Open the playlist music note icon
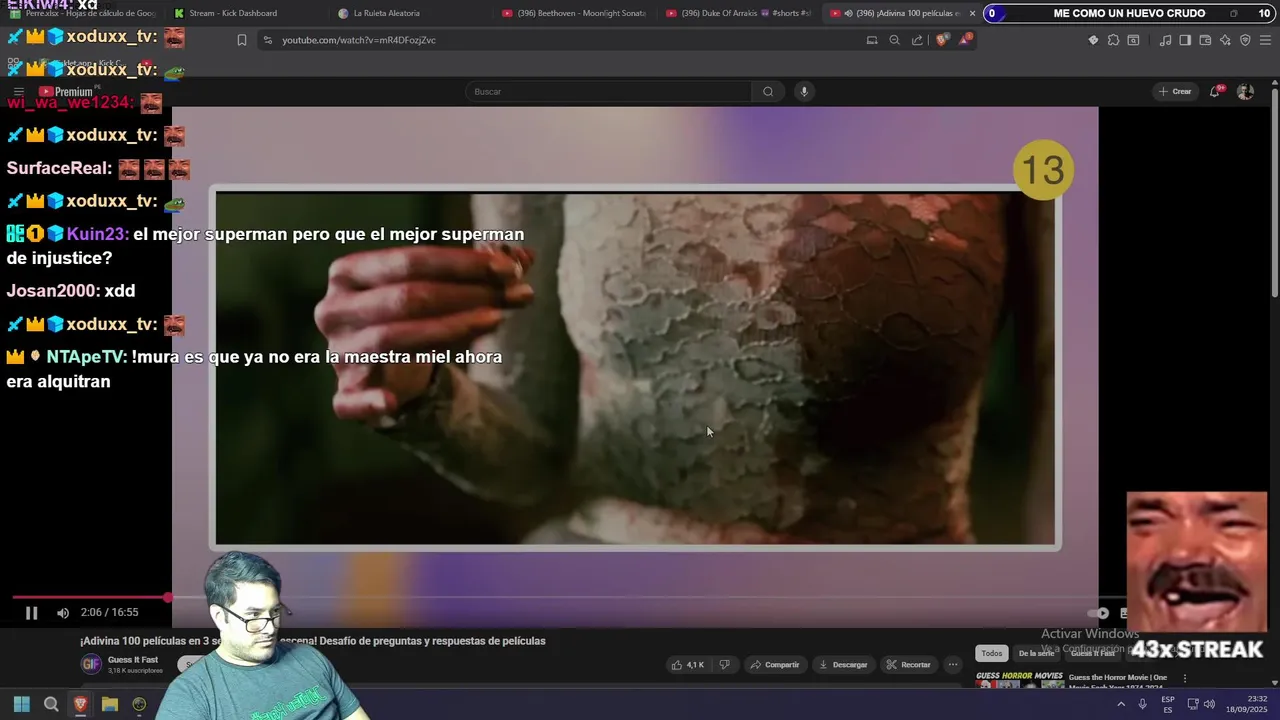The height and width of the screenshot is (720, 1280). 1165,40
